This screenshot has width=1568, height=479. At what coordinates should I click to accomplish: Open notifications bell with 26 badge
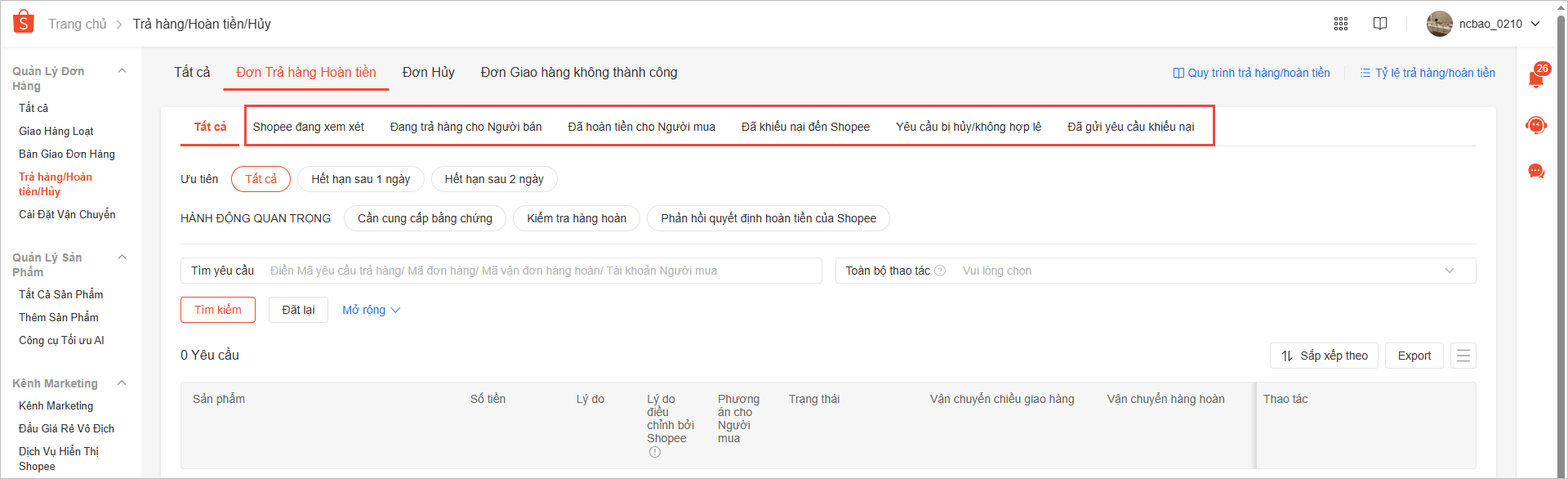1535,78
